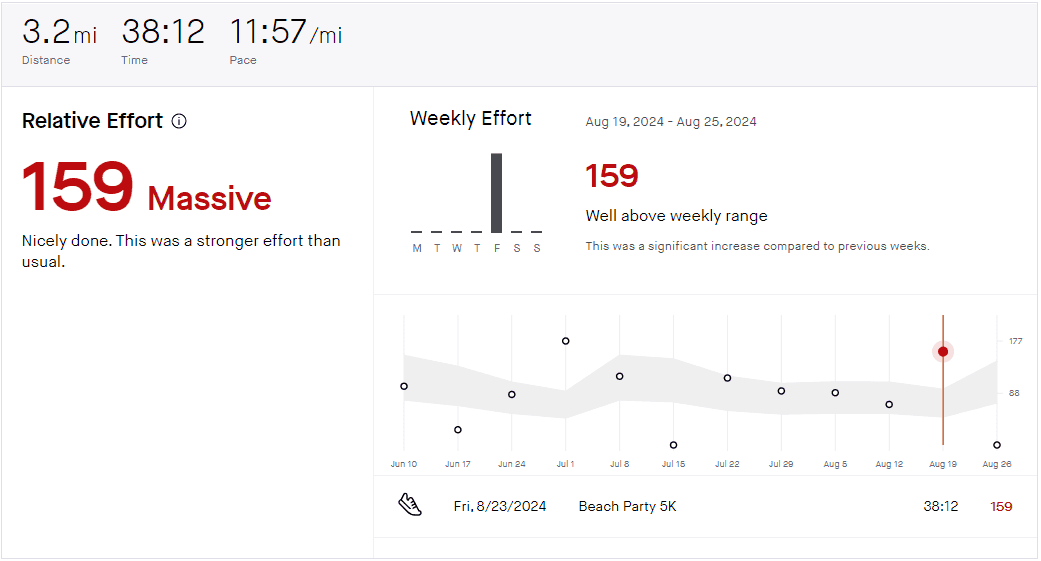Select the Aug 5 week data point
Screen dimensions: 1041x561
coord(835,393)
